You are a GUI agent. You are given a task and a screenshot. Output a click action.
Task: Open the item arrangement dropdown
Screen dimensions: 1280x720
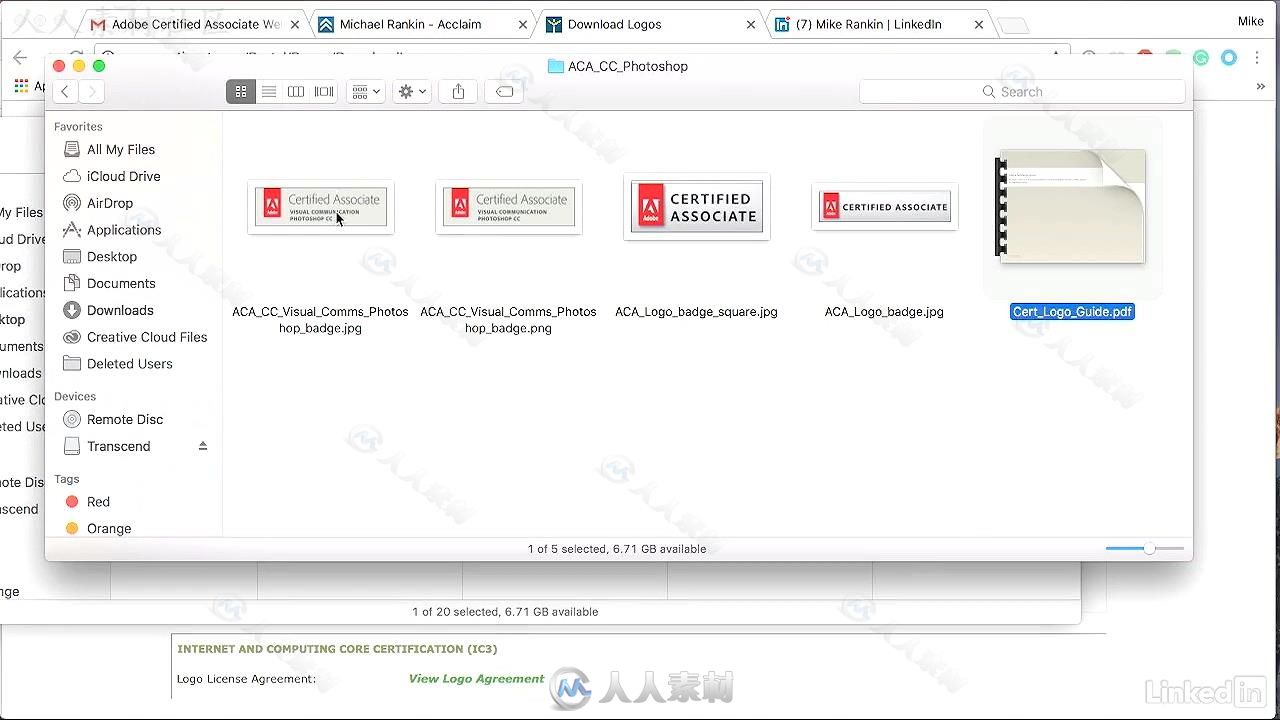click(x=365, y=92)
